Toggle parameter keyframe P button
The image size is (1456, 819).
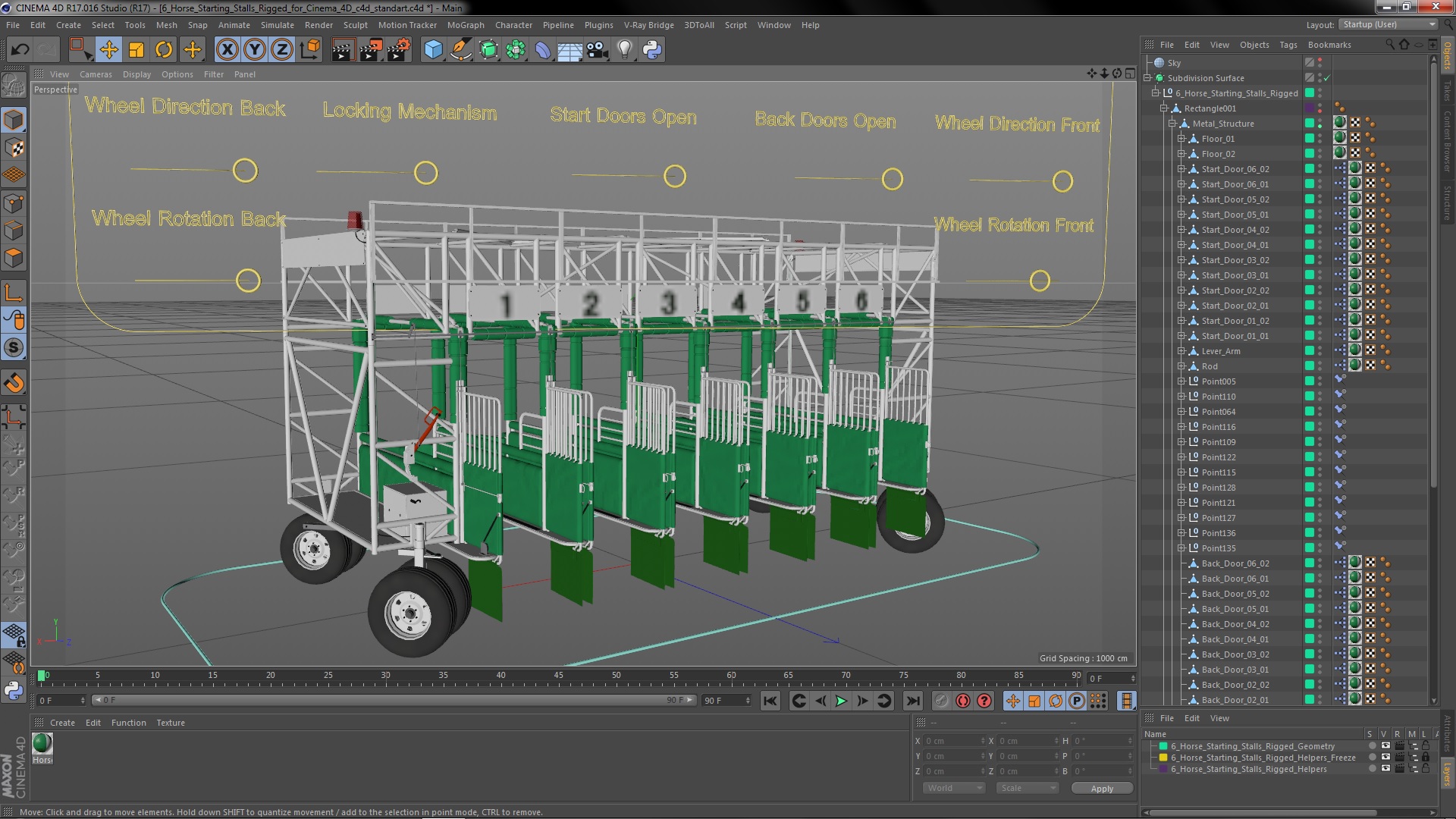(x=1076, y=701)
